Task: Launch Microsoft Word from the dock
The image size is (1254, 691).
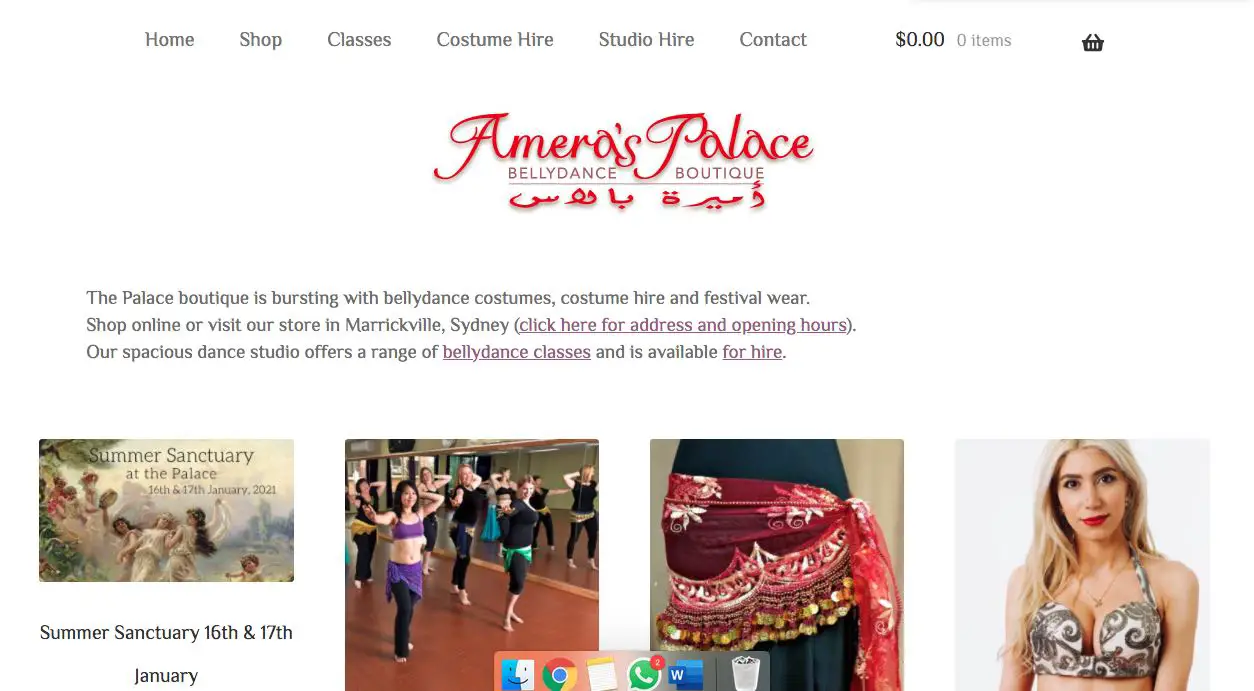Action: [686, 675]
